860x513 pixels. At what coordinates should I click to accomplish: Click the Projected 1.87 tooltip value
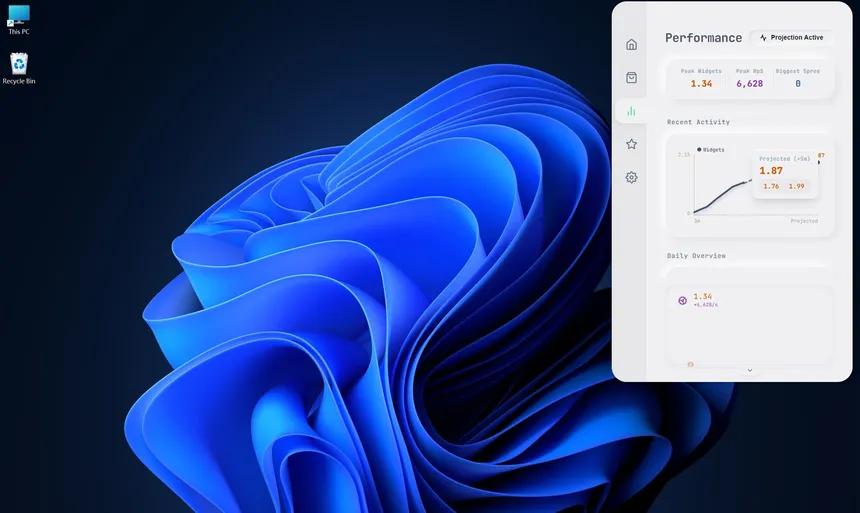click(x=771, y=171)
